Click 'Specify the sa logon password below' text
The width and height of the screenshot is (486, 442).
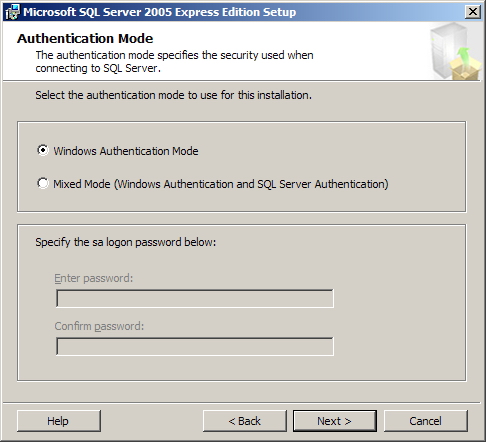coord(126,242)
